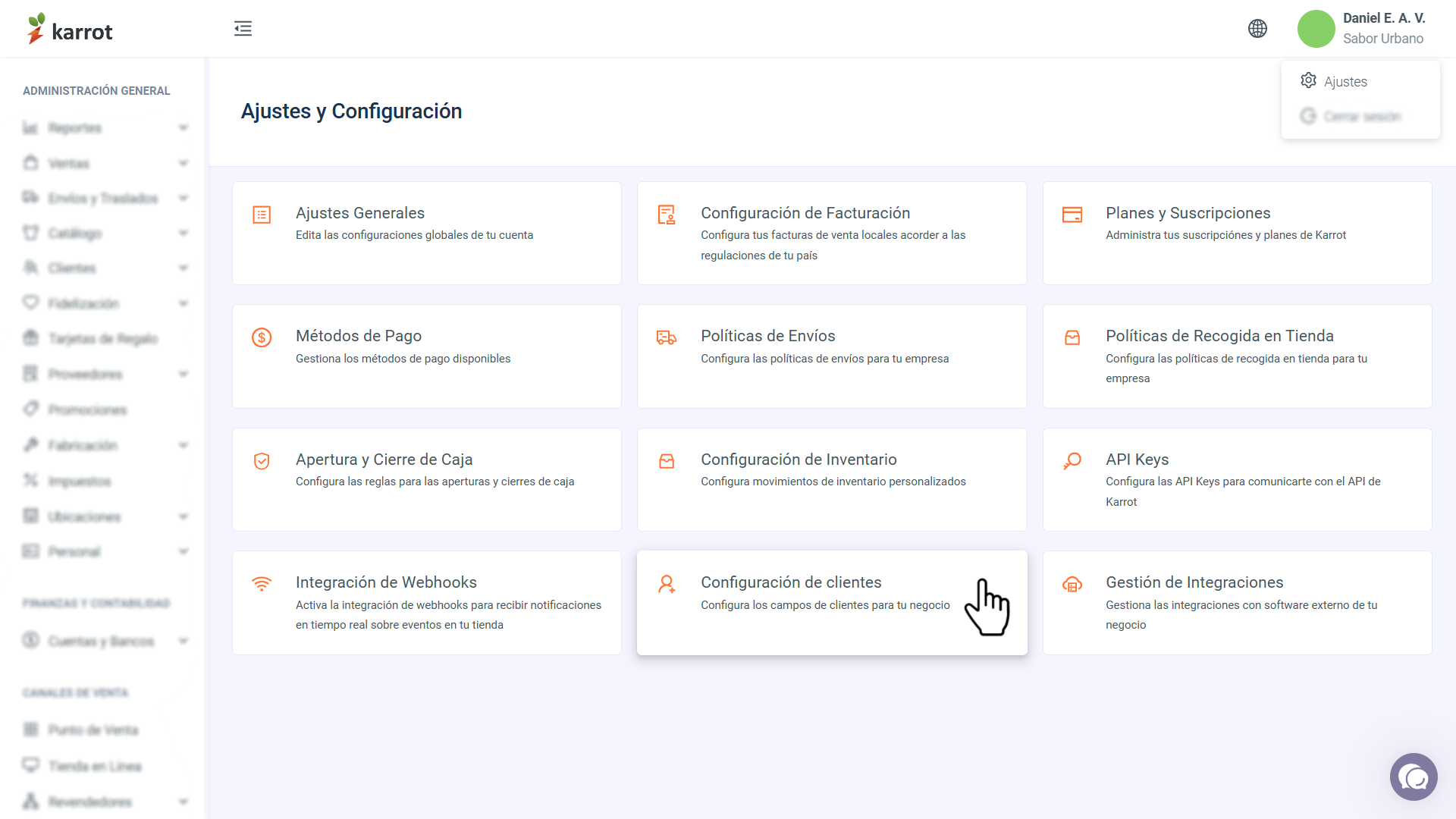Open the language globe icon
1456x819 pixels.
pos(1257,29)
